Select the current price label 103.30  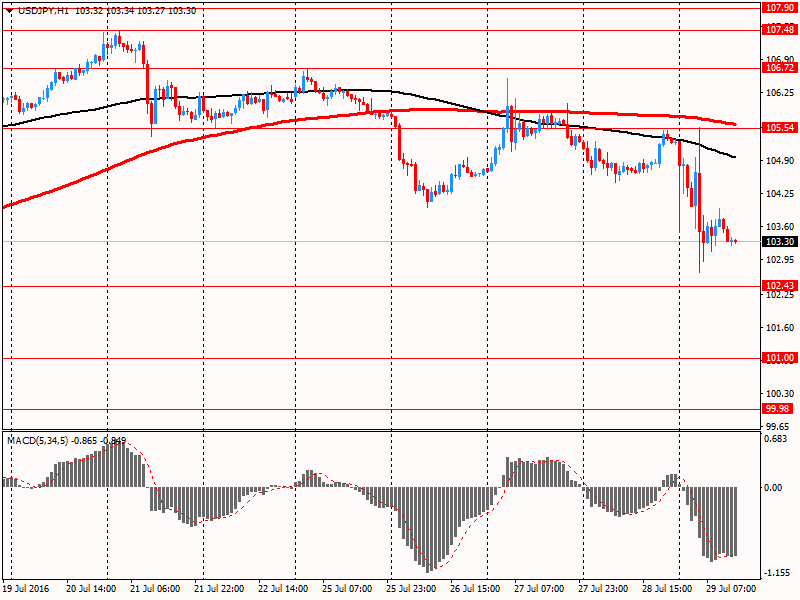click(780, 241)
